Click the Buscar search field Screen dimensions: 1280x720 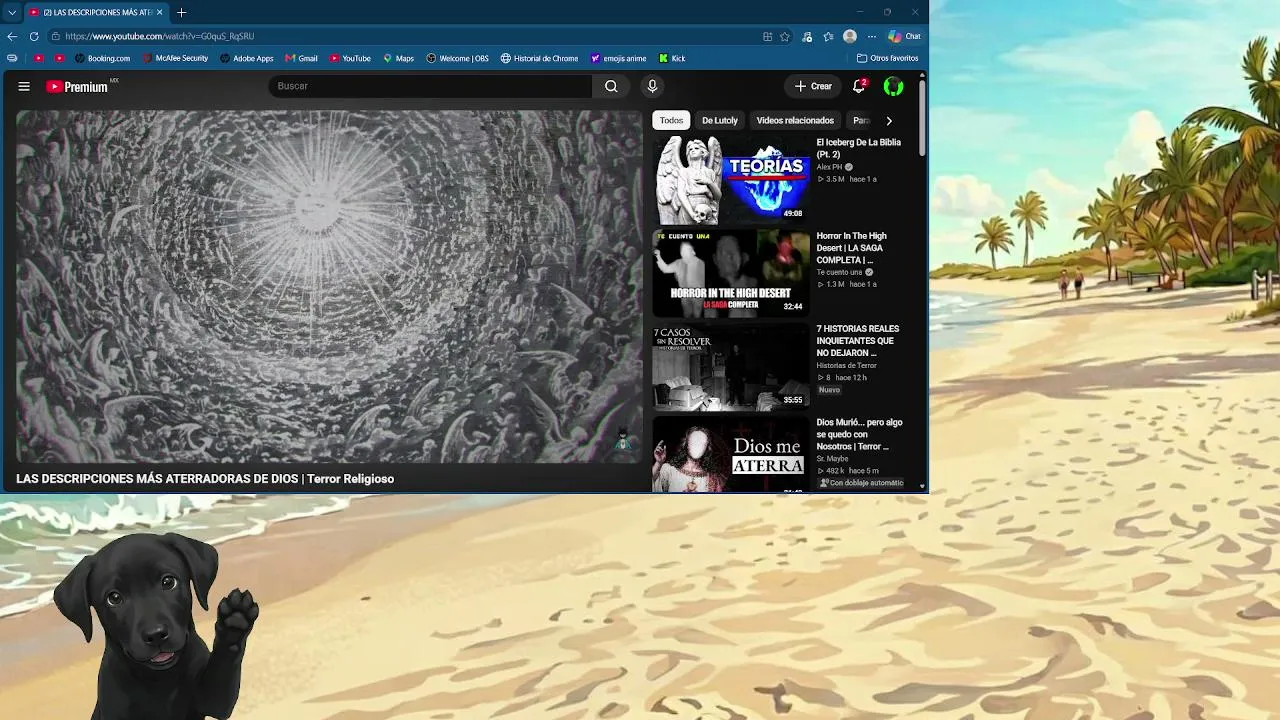click(x=431, y=86)
